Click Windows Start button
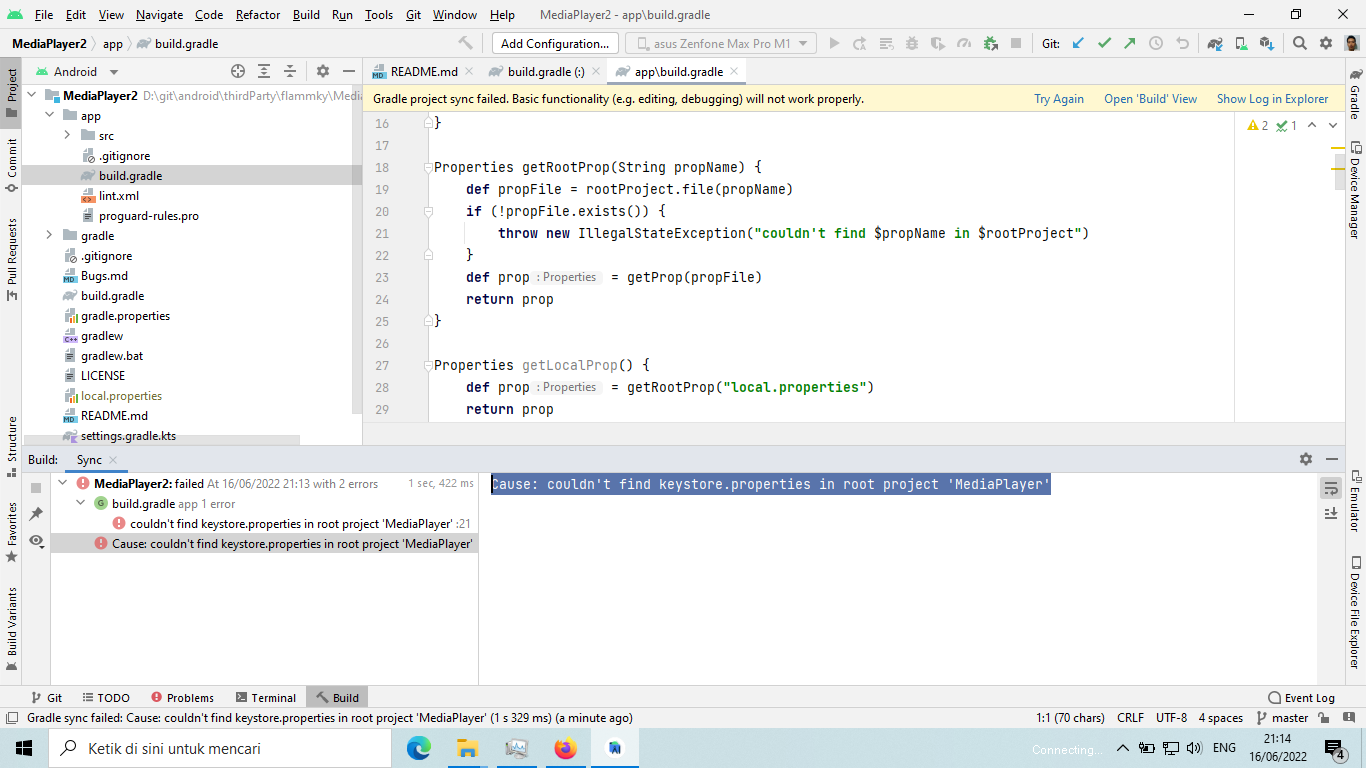Image resolution: width=1366 pixels, height=768 pixels. point(24,748)
